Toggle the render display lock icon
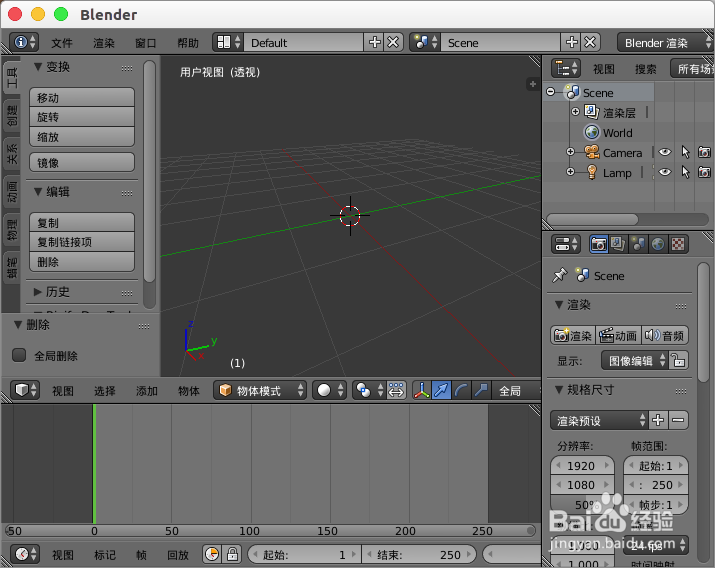Viewport: 715px width, 568px height. pos(678,361)
